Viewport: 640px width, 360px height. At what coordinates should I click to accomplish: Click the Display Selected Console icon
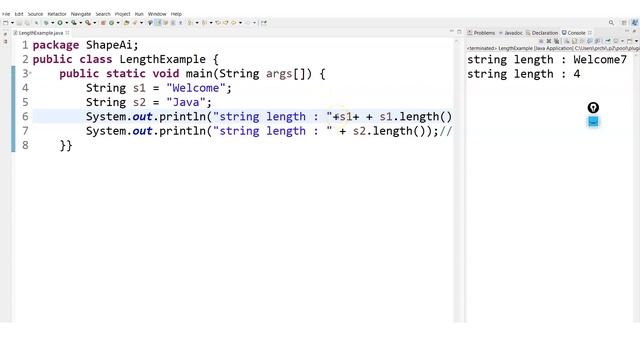coord(616,41)
